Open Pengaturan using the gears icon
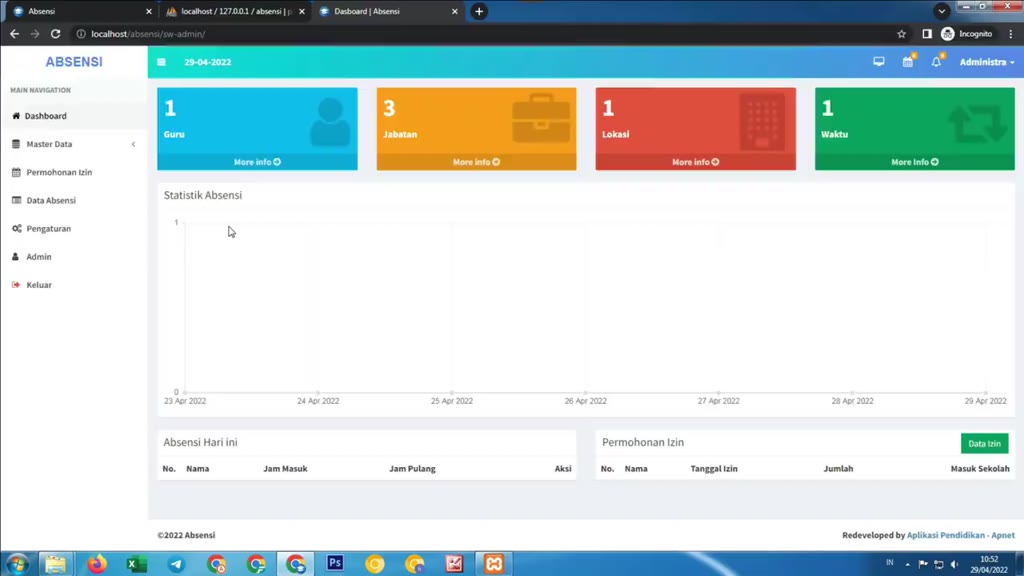 click(x=15, y=228)
